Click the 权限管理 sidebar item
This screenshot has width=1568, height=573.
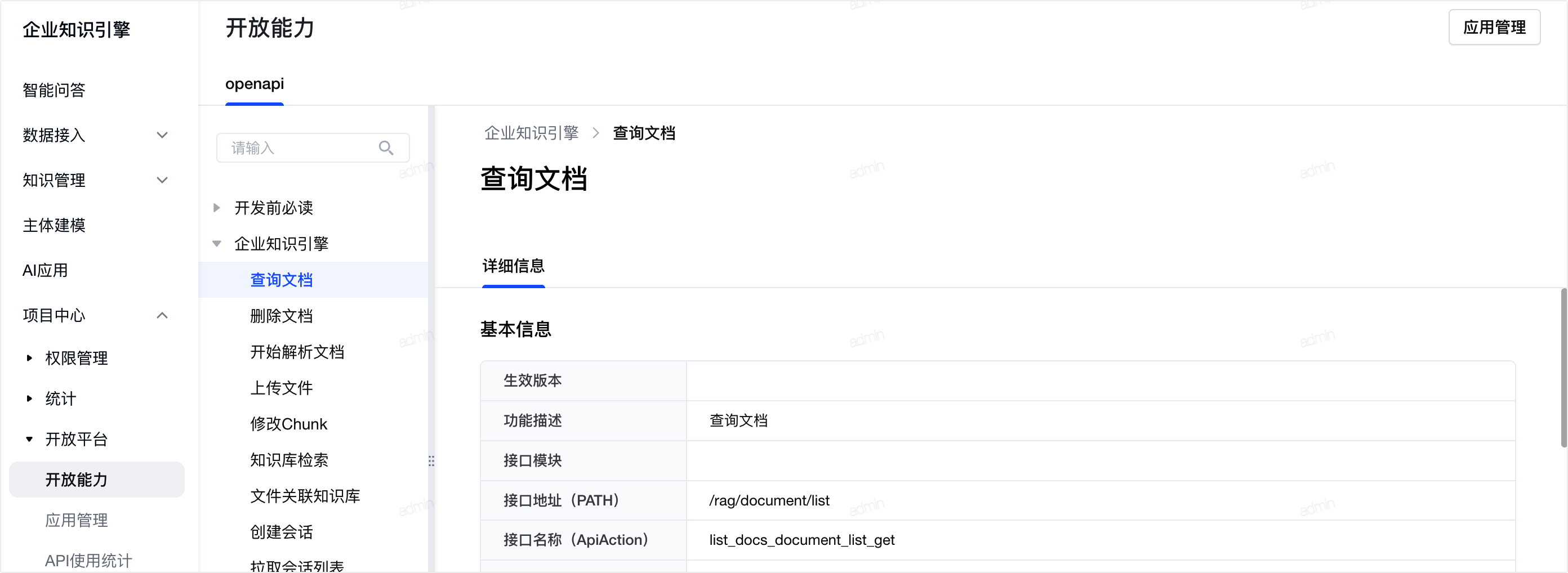pyautogui.click(x=77, y=357)
